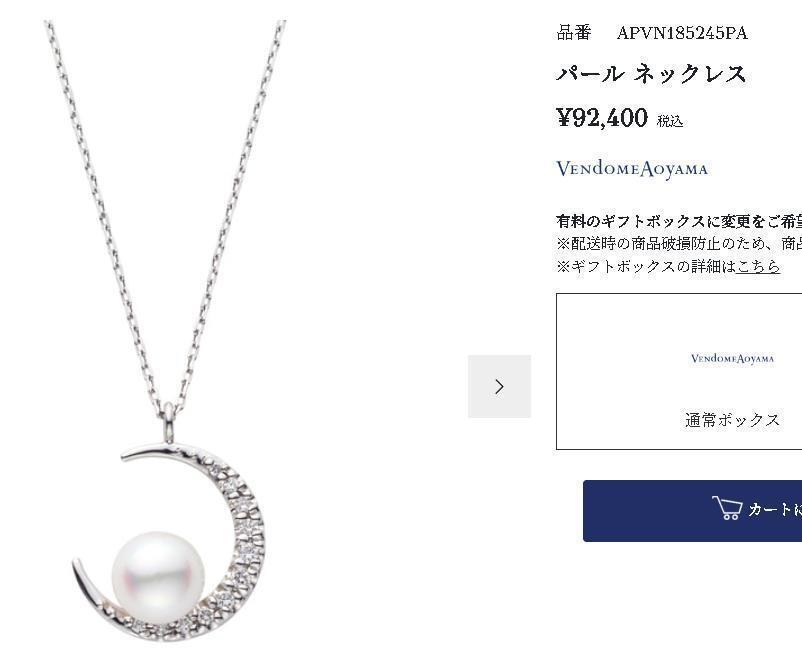Add to cart with the navy カート button
The width and height of the screenshot is (802, 650).
click(693, 511)
